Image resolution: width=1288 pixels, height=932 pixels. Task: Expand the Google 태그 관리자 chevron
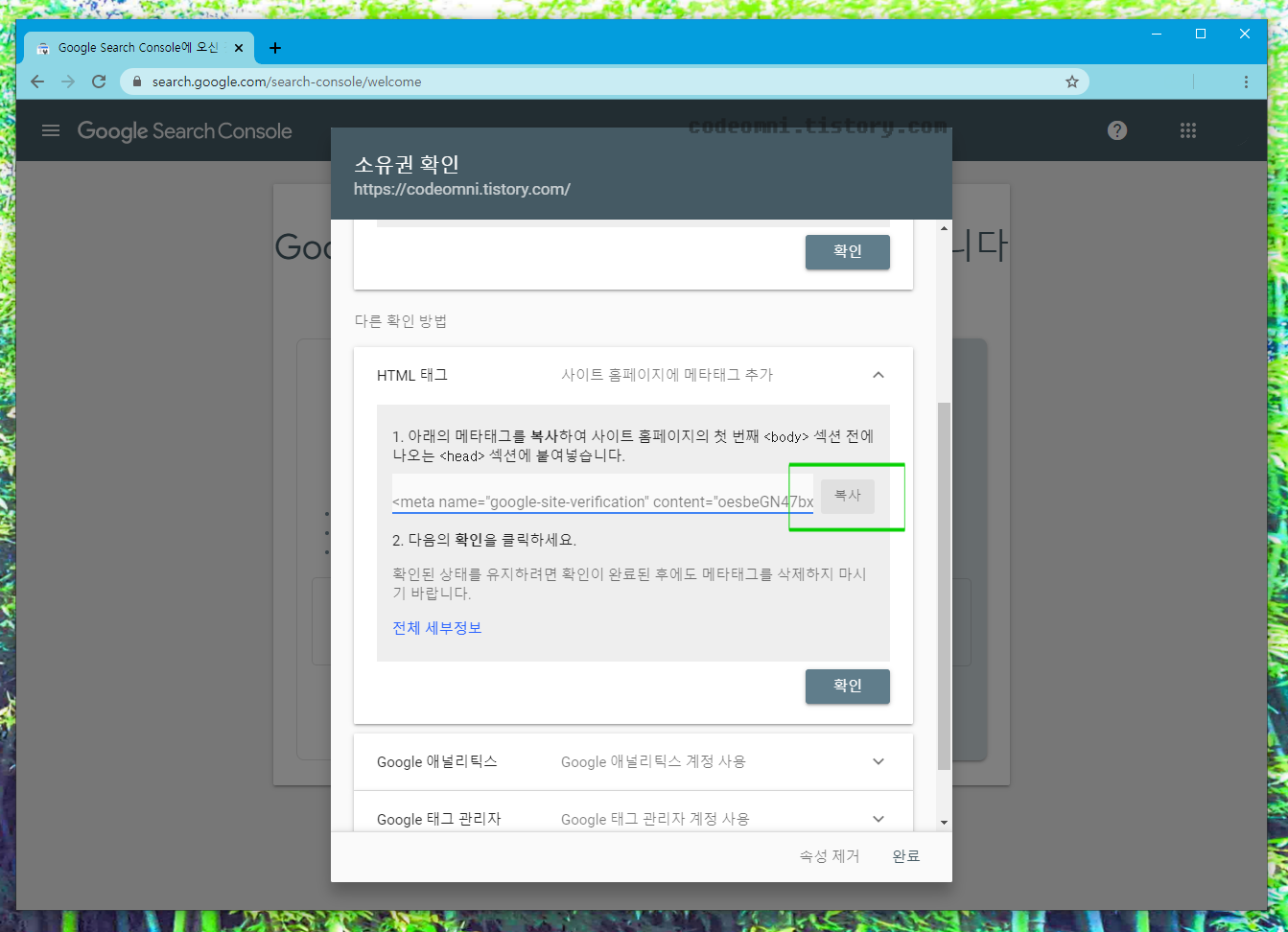[878, 819]
